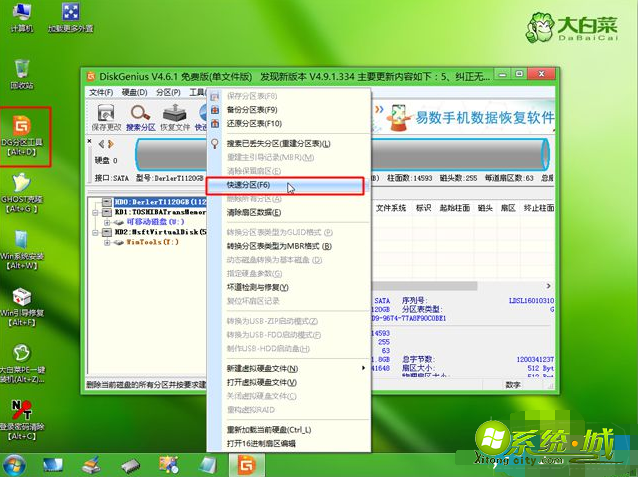The width and height of the screenshot is (638, 477).
Task: Select HD1:TOSHIBATransMemory in the disk tree
Action: click(160, 212)
